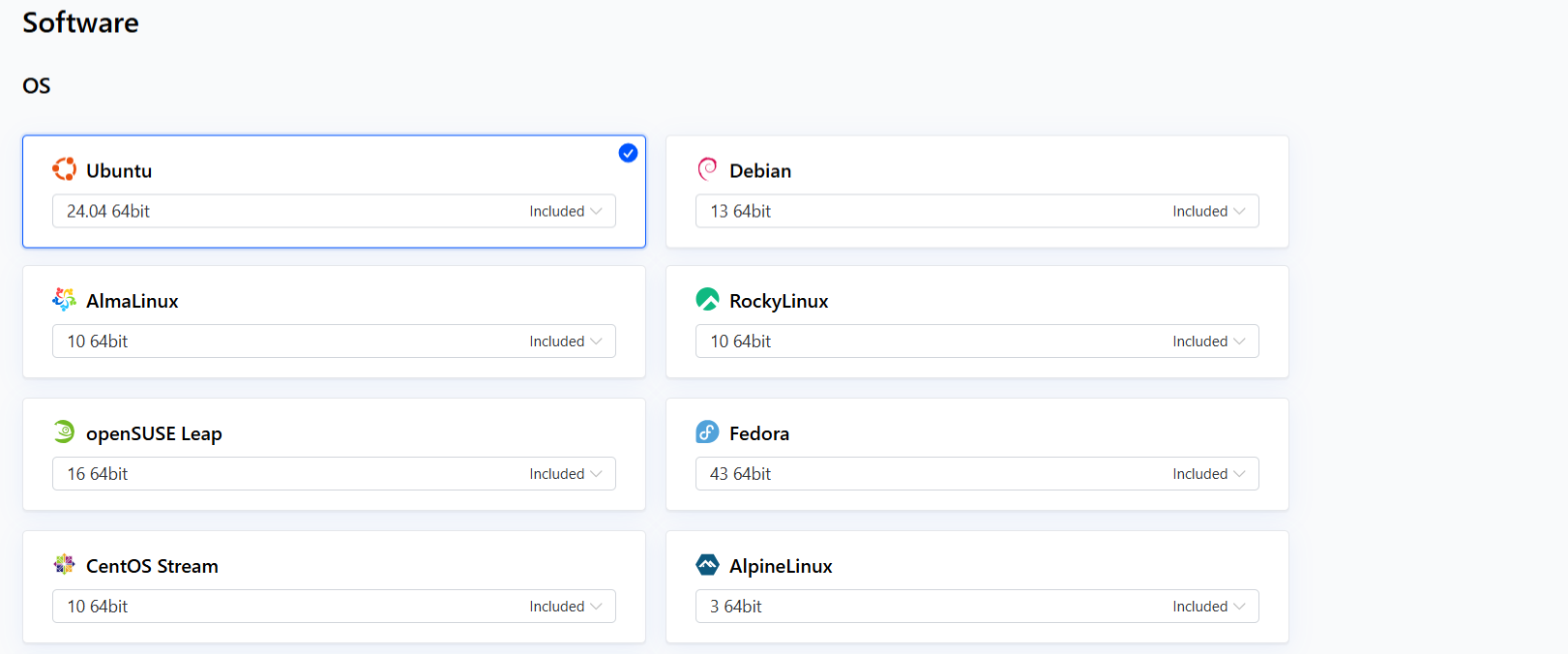
Task: Expand the chevron arrow in AlpineLinux's version selector
Action: tap(1239, 606)
